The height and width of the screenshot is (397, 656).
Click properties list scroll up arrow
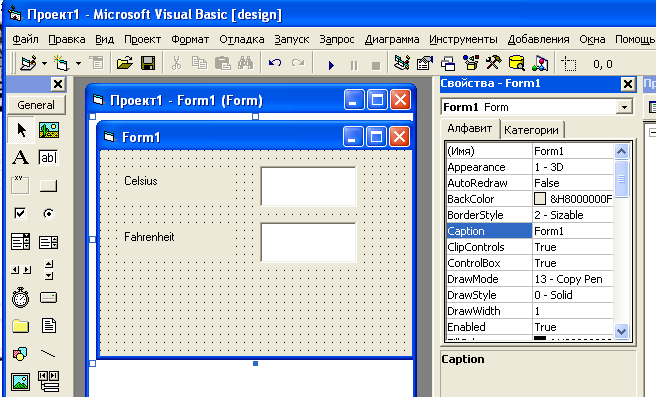(622, 151)
